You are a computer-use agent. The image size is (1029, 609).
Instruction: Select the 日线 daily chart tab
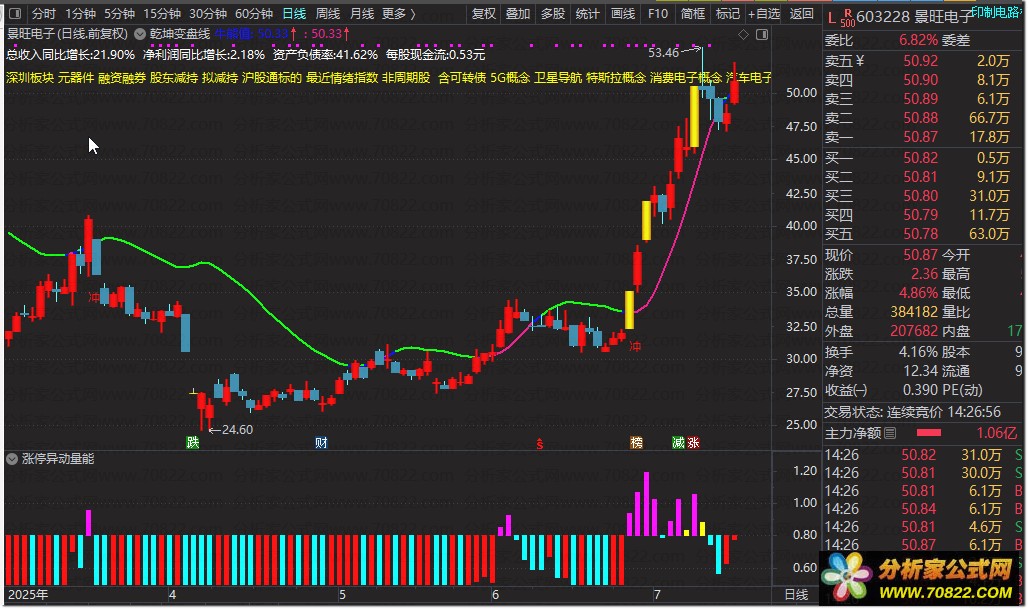coord(294,13)
